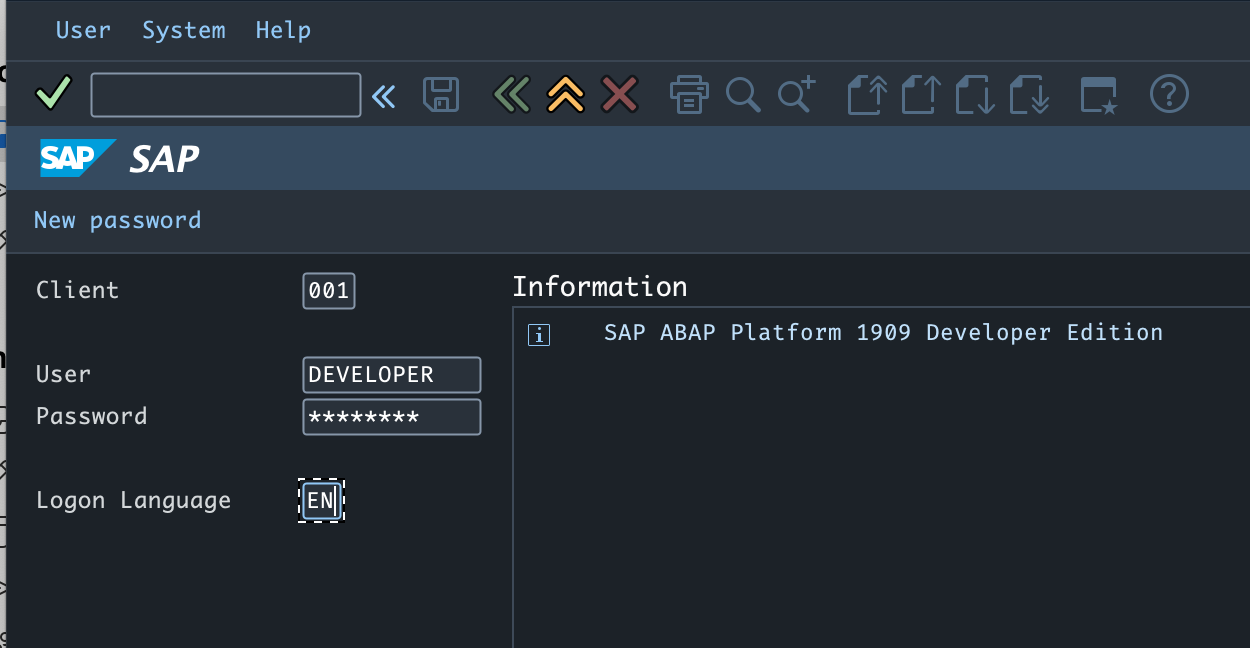The height and width of the screenshot is (648, 1250).
Task: Cancel input with the red X icon
Action: point(619,94)
